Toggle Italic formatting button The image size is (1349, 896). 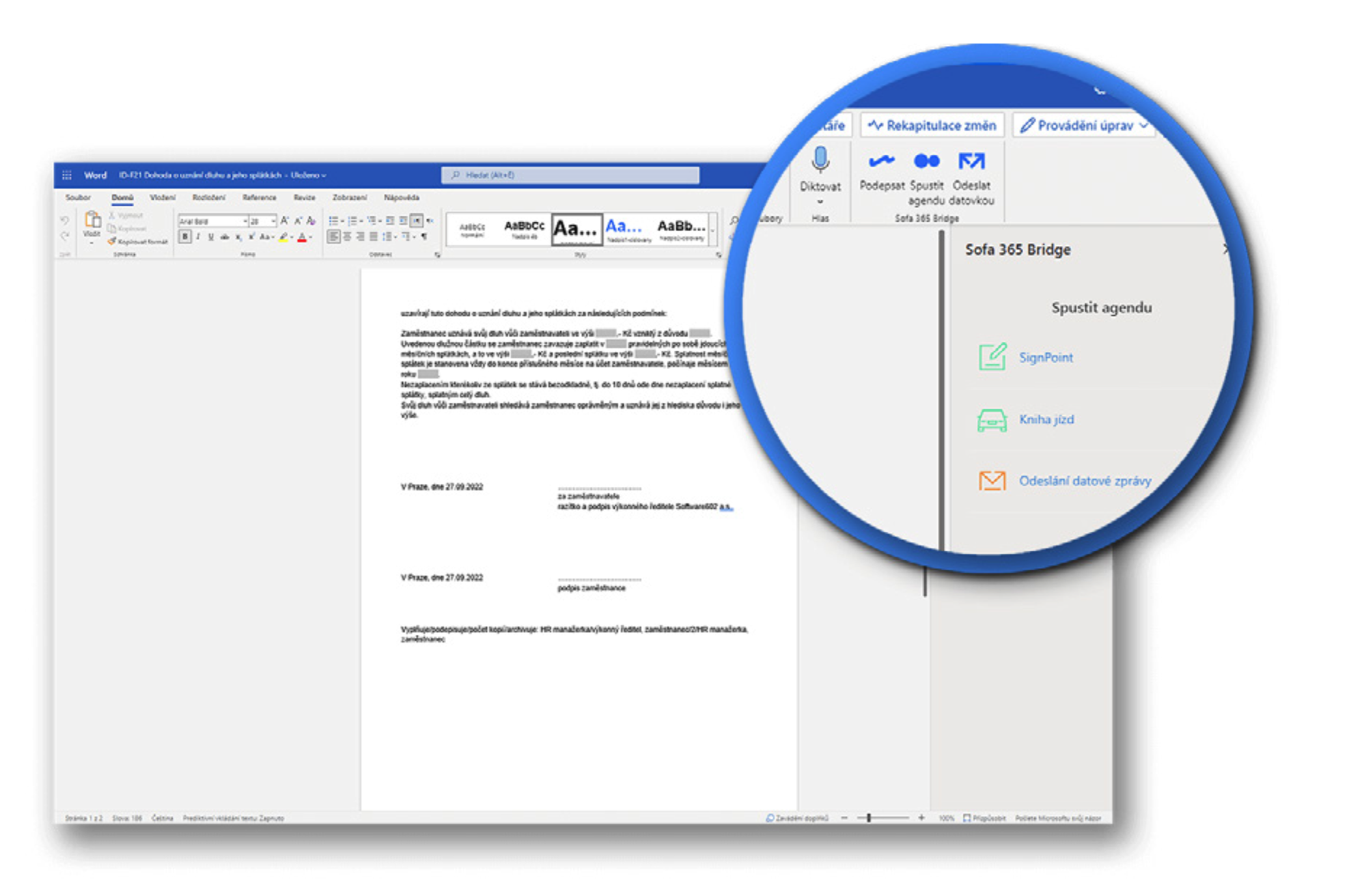(198, 237)
